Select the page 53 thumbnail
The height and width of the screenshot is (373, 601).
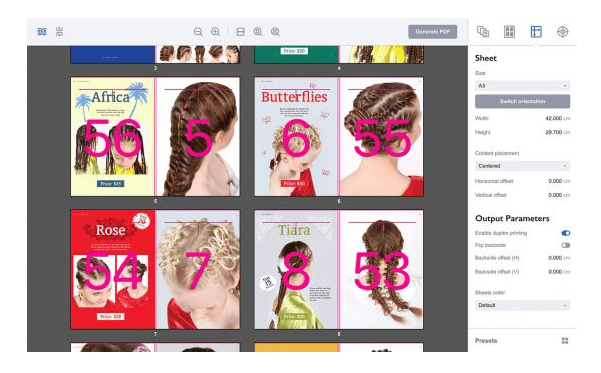tap(382, 269)
